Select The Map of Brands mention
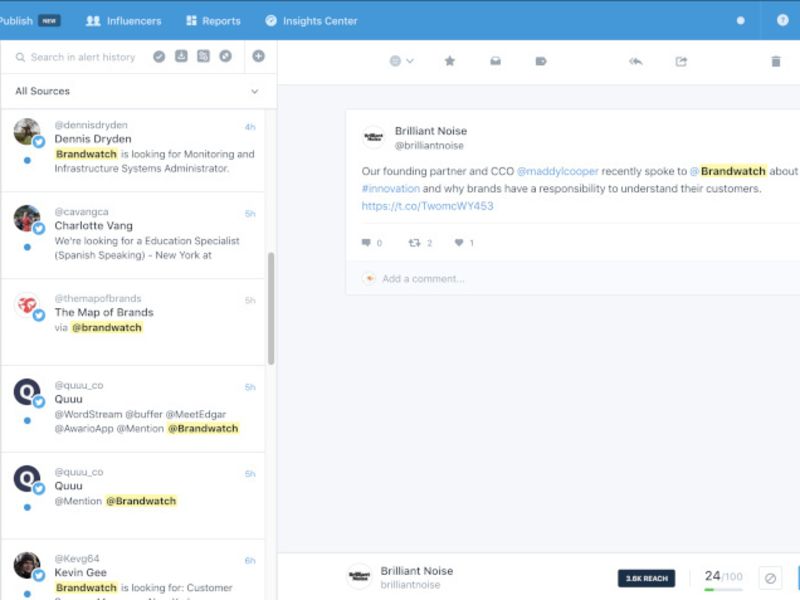Screen dimensions: 800x600 133,322
